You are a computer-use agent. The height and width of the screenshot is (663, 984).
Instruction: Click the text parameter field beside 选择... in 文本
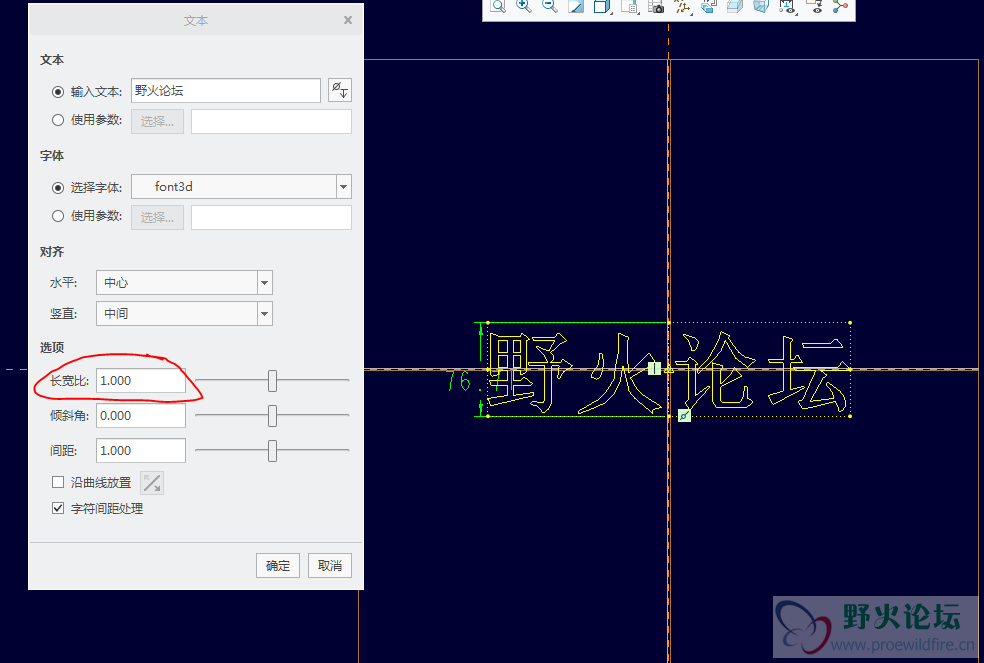coord(271,122)
